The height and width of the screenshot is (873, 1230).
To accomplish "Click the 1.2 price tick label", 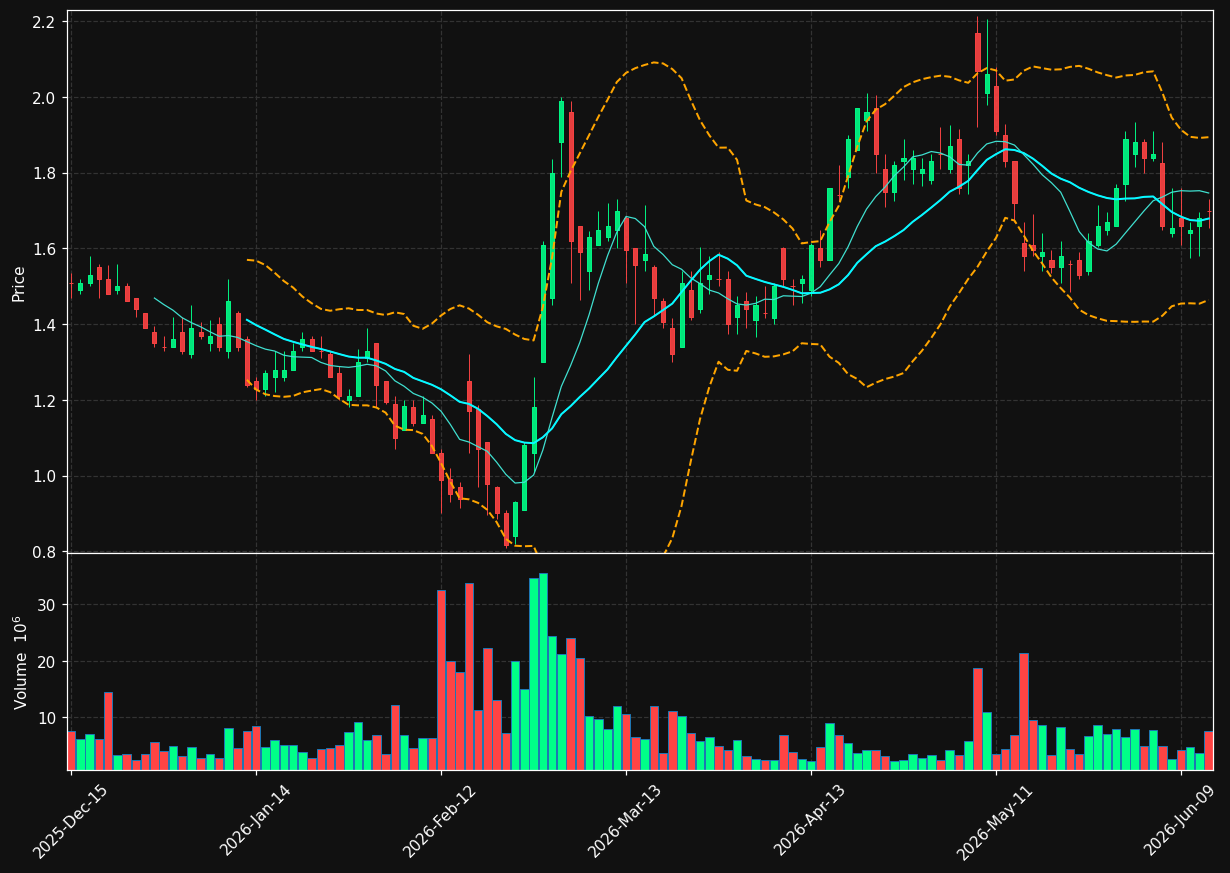I will click(47, 401).
